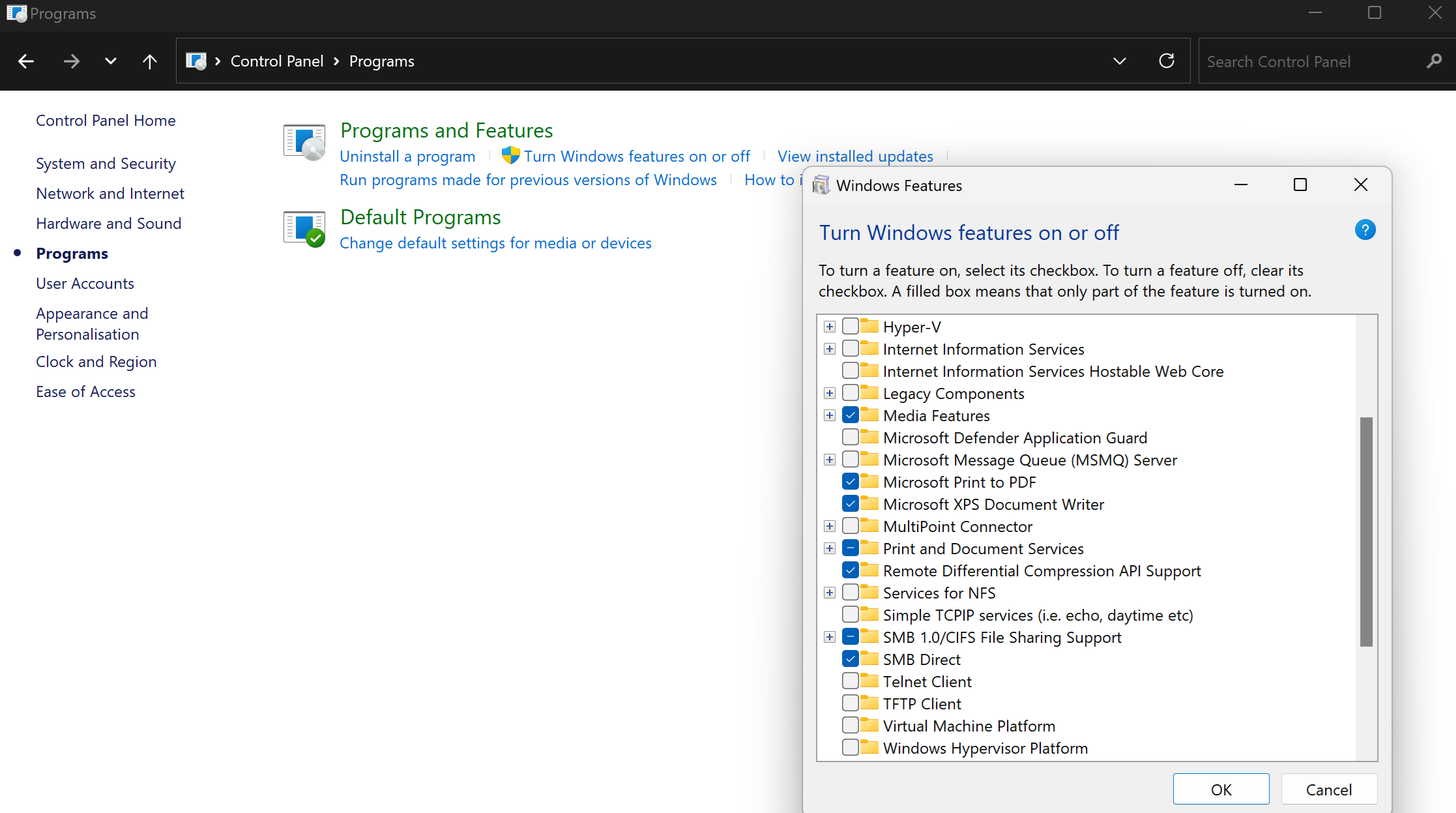Click the Programs and Features icon

pos(304,141)
